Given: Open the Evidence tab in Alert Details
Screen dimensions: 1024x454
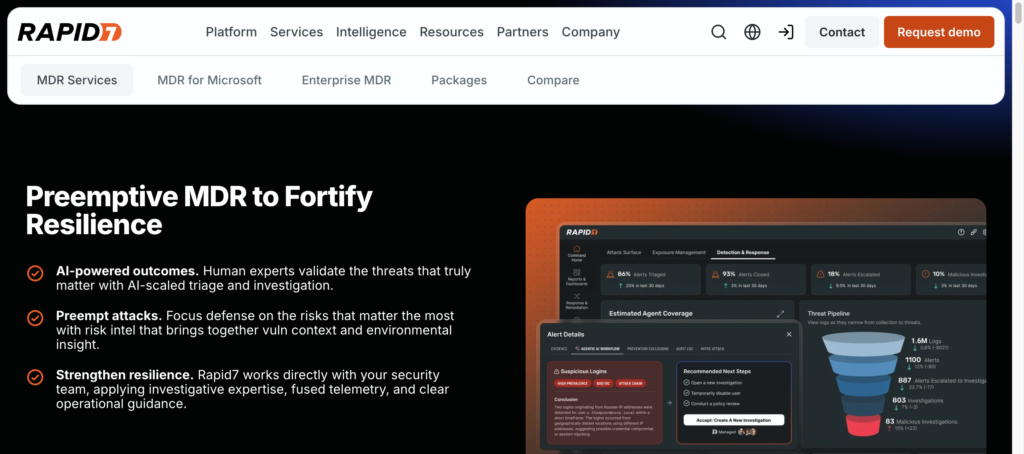Looking at the screenshot, I should pos(558,349).
